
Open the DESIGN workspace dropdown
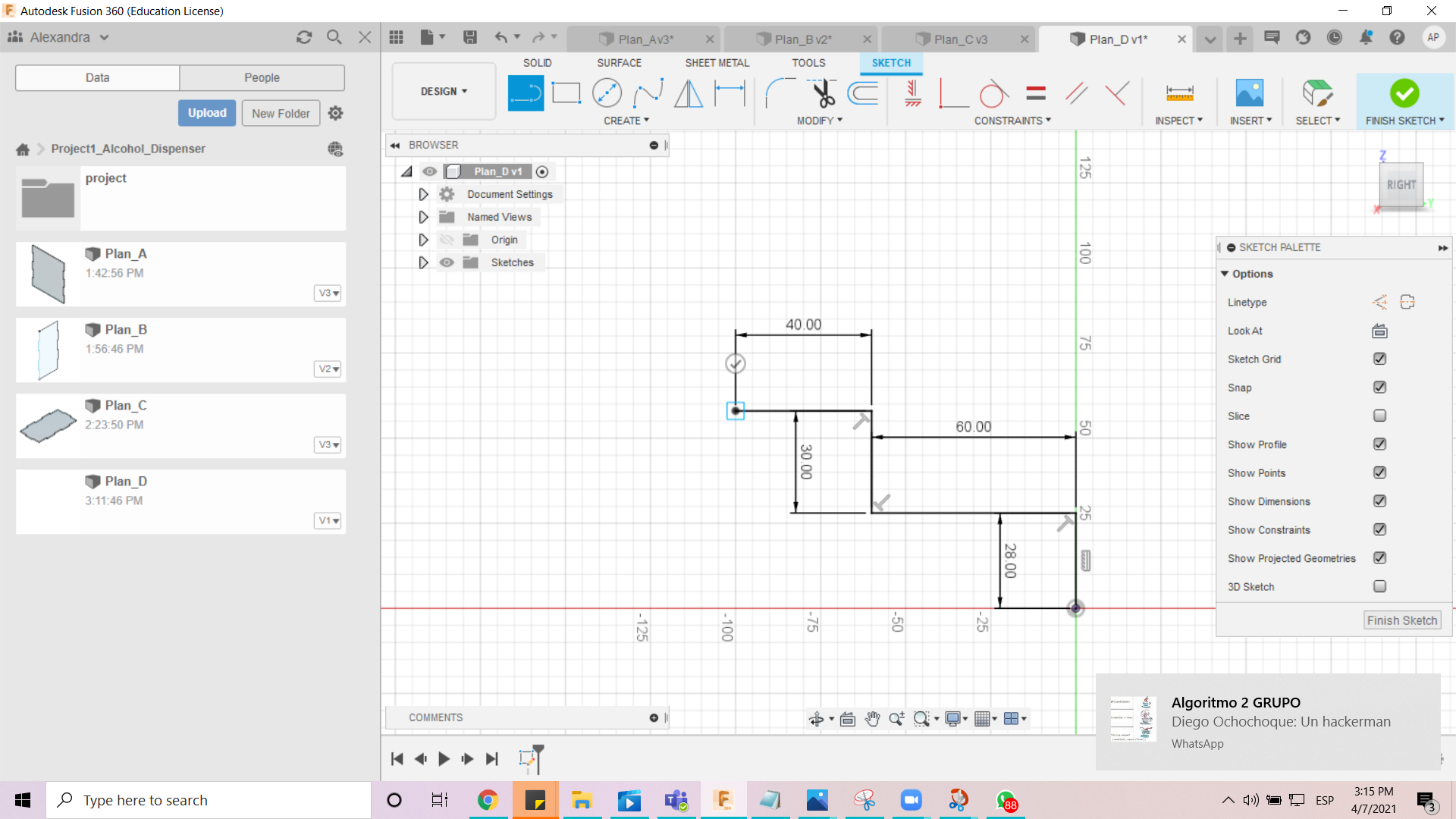click(444, 91)
